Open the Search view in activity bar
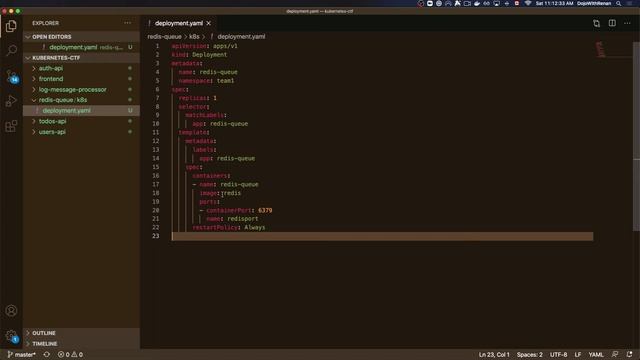The width and height of the screenshot is (640, 360). point(11,51)
